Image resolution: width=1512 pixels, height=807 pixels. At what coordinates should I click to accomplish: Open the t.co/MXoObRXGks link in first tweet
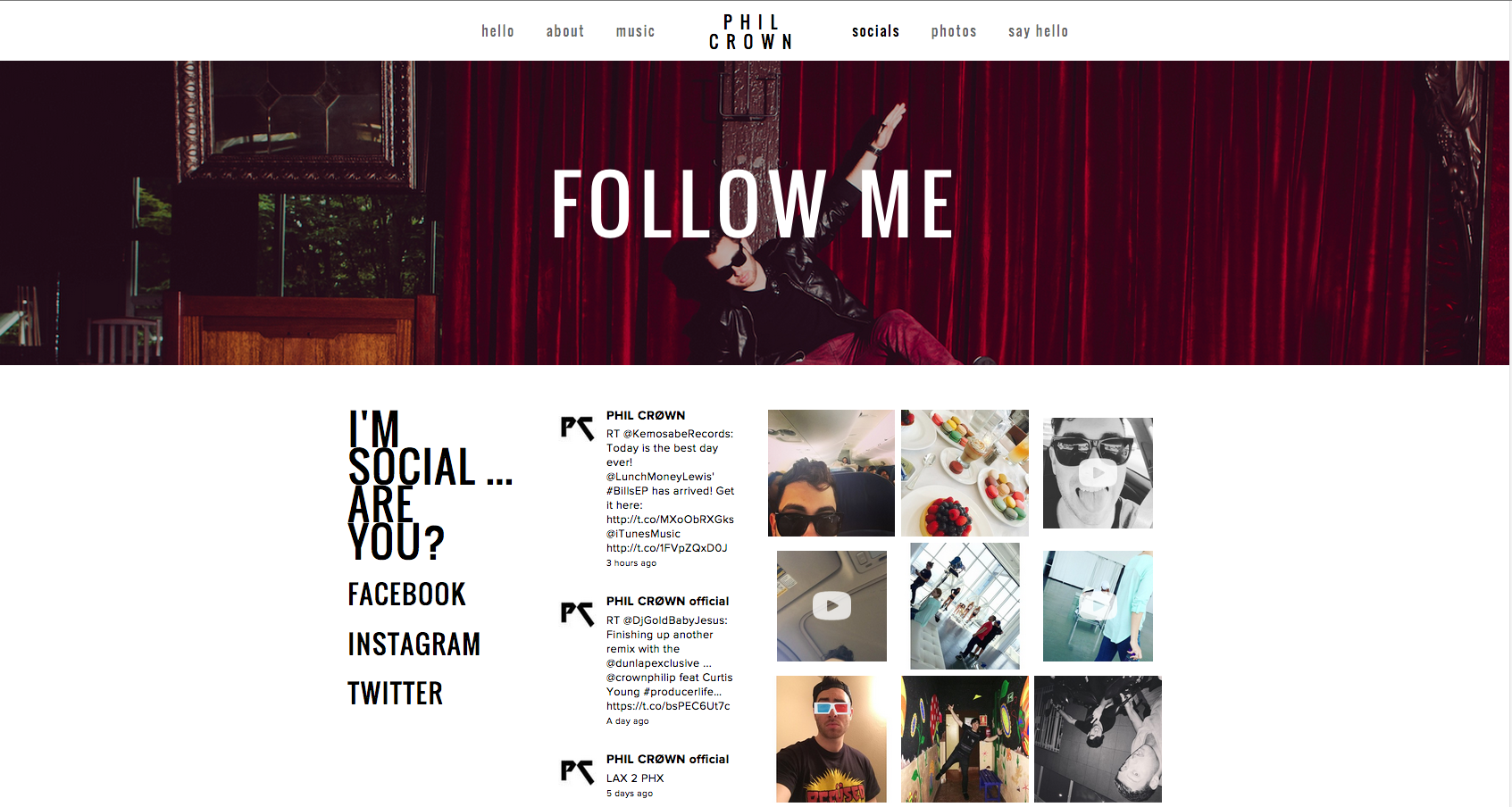click(x=670, y=520)
